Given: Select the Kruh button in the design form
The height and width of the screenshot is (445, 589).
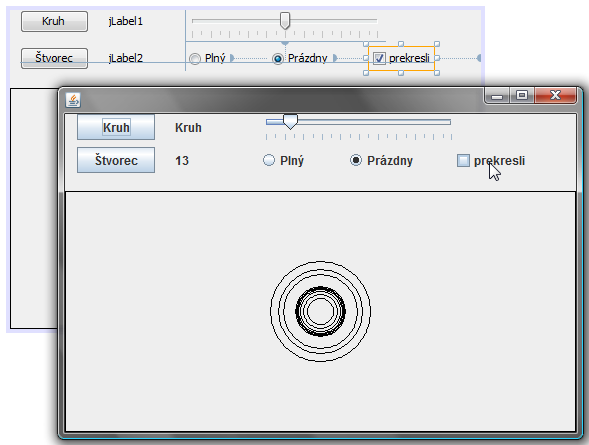Looking at the screenshot, I should tap(54, 21).
